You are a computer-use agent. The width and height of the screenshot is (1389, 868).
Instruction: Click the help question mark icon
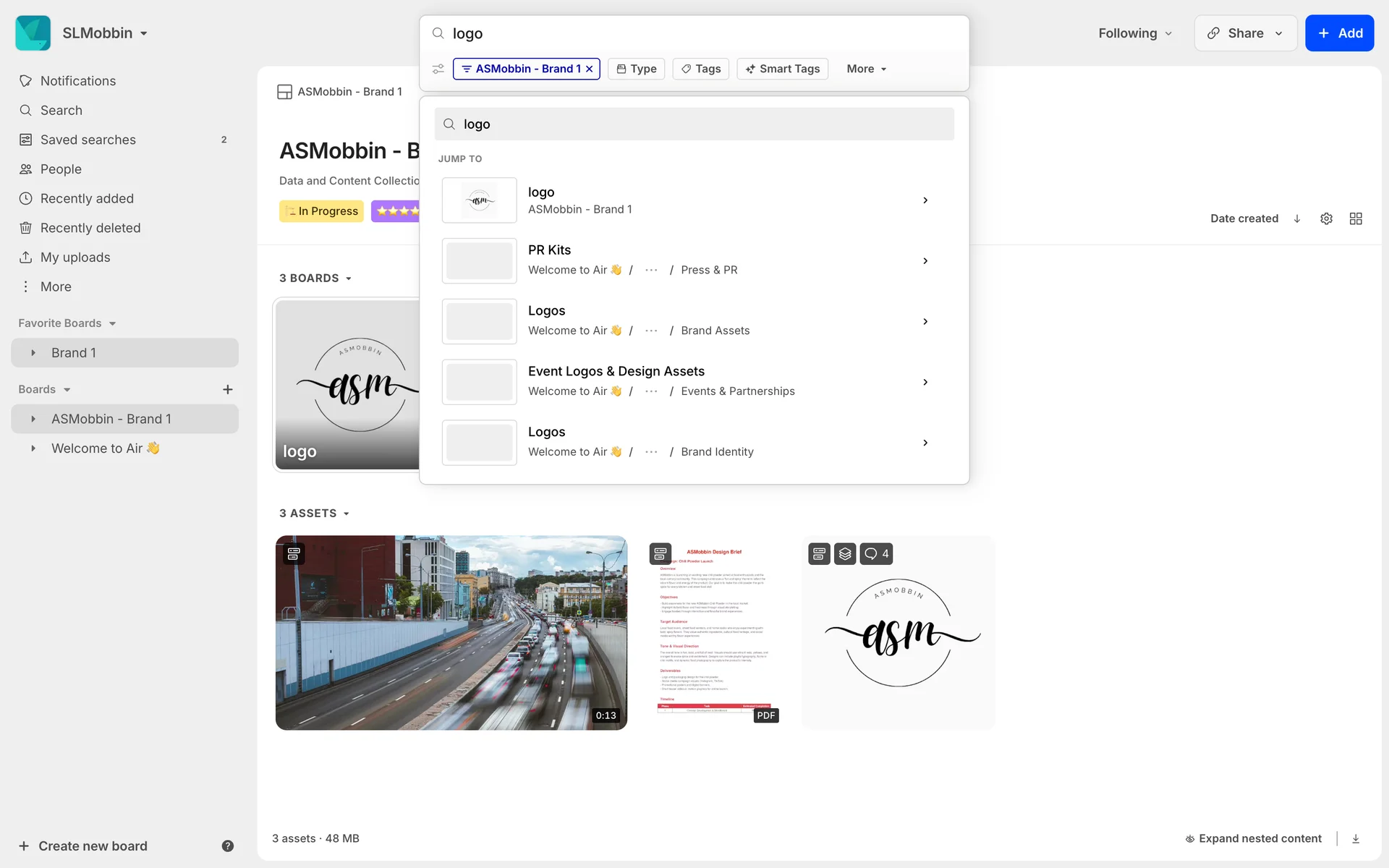click(x=227, y=846)
